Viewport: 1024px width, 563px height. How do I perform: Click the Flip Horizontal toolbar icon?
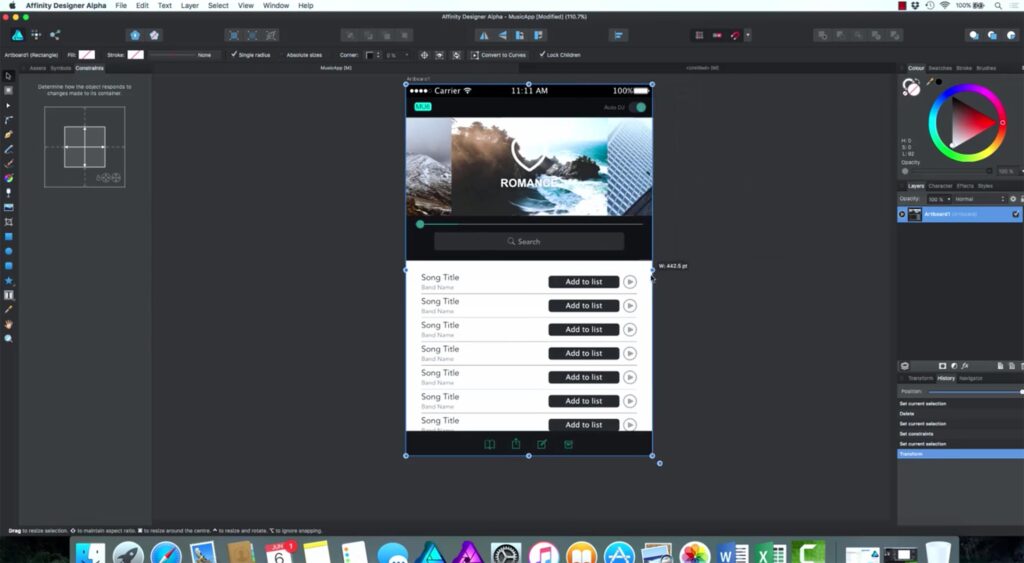(484, 35)
